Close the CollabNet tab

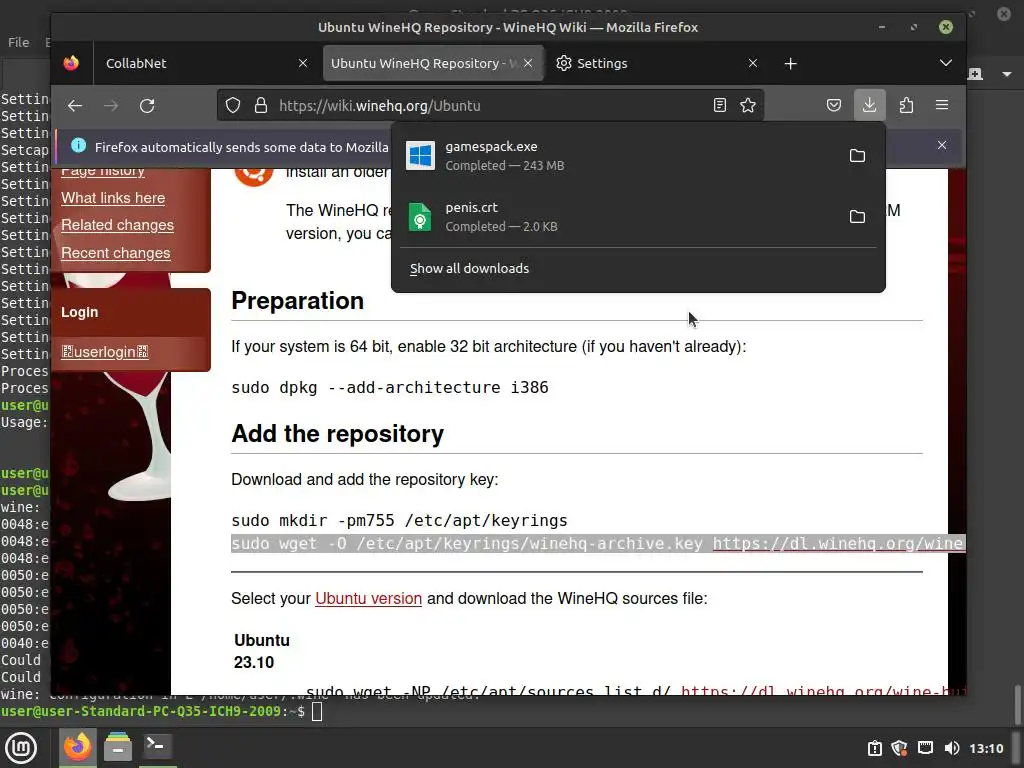click(x=303, y=63)
